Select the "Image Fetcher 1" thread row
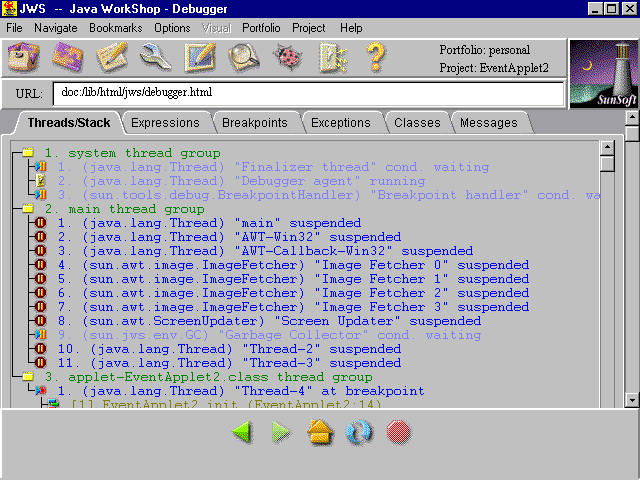Image resolution: width=640 pixels, height=480 pixels. pos(293,279)
